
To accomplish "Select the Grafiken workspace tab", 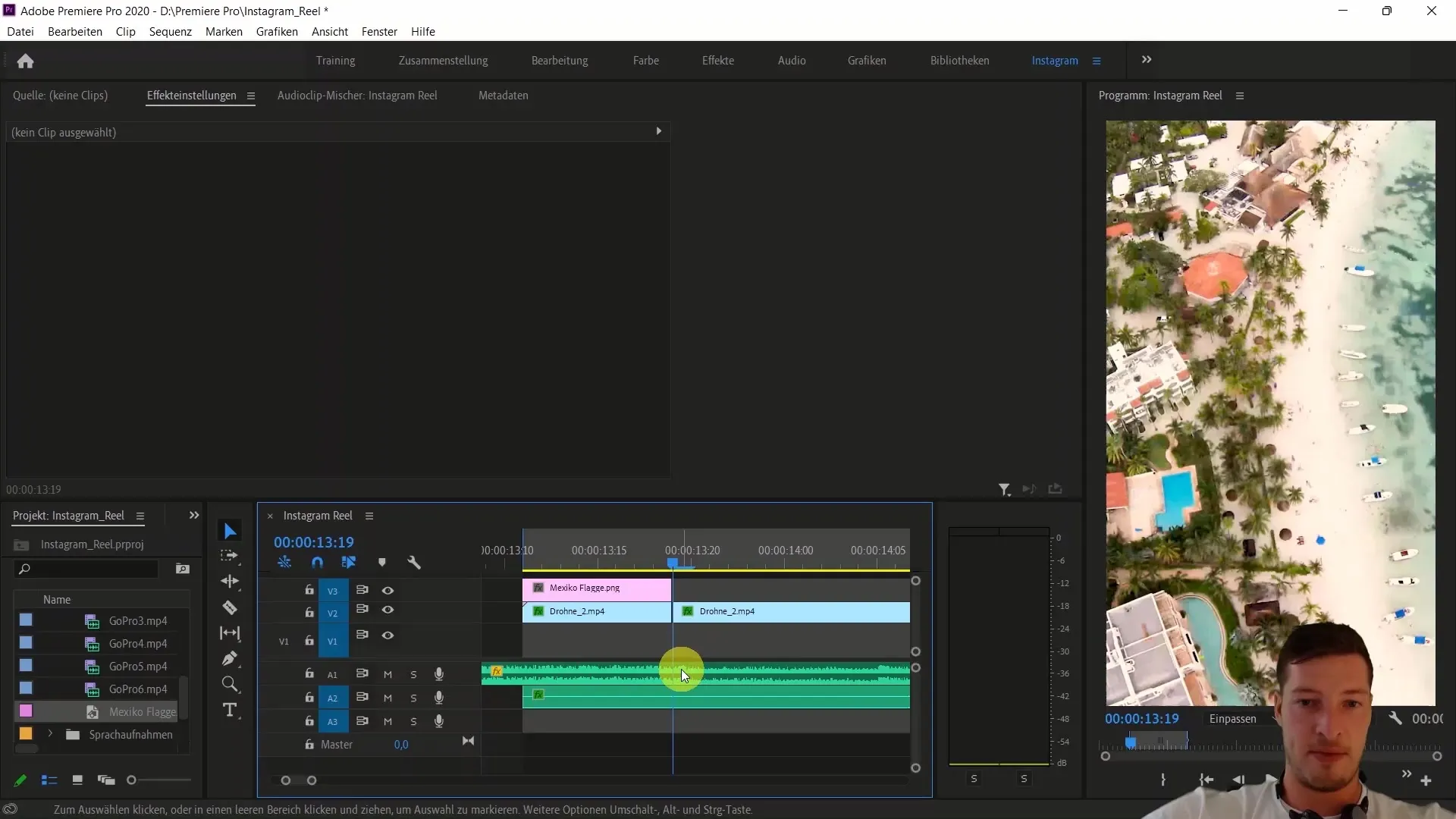I will (867, 60).
